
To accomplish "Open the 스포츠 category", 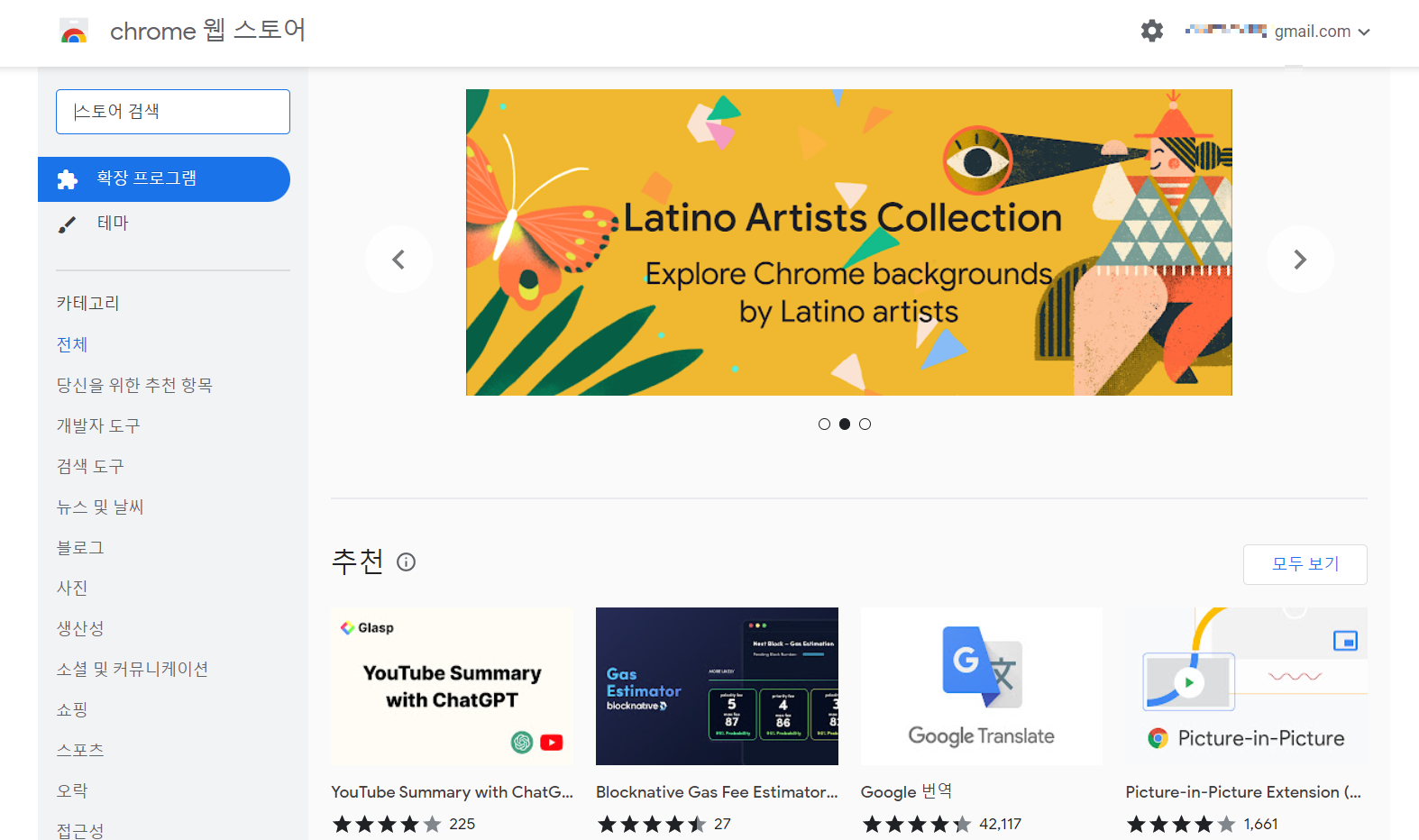I will (80, 750).
